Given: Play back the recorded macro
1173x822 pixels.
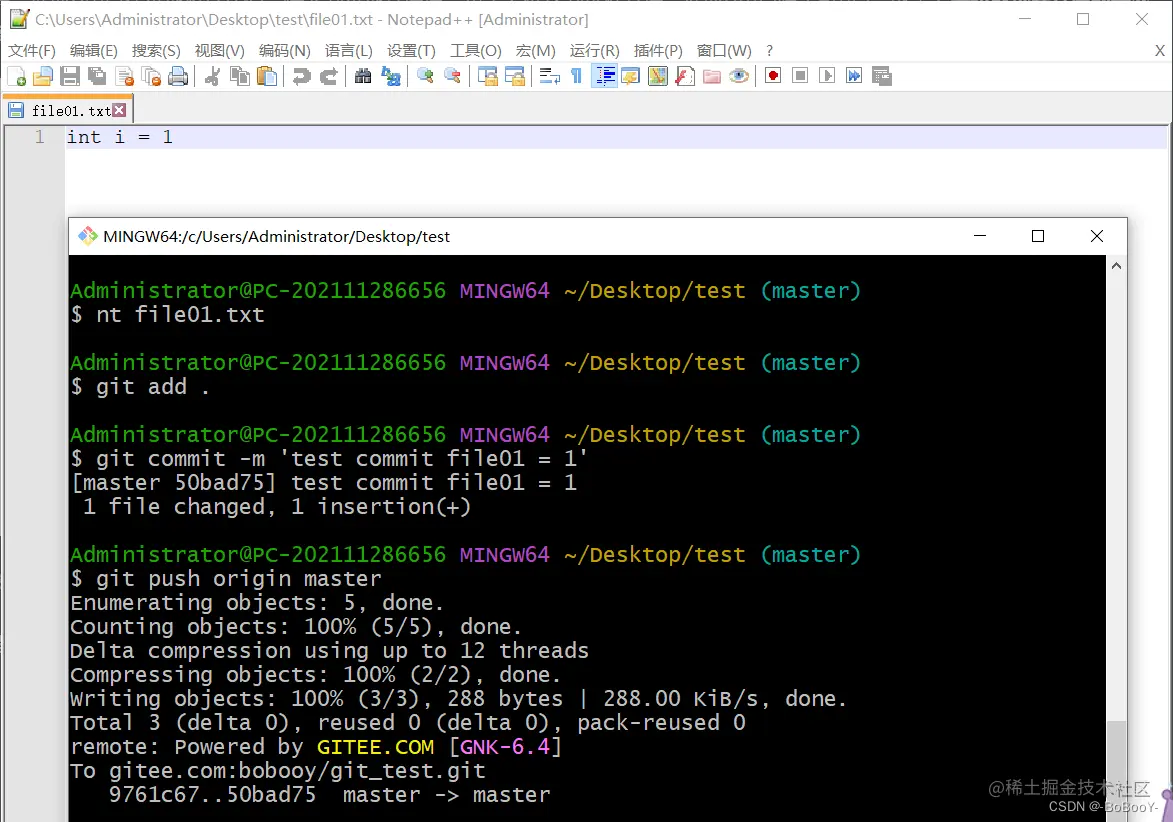Looking at the screenshot, I should (x=827, y=76).
